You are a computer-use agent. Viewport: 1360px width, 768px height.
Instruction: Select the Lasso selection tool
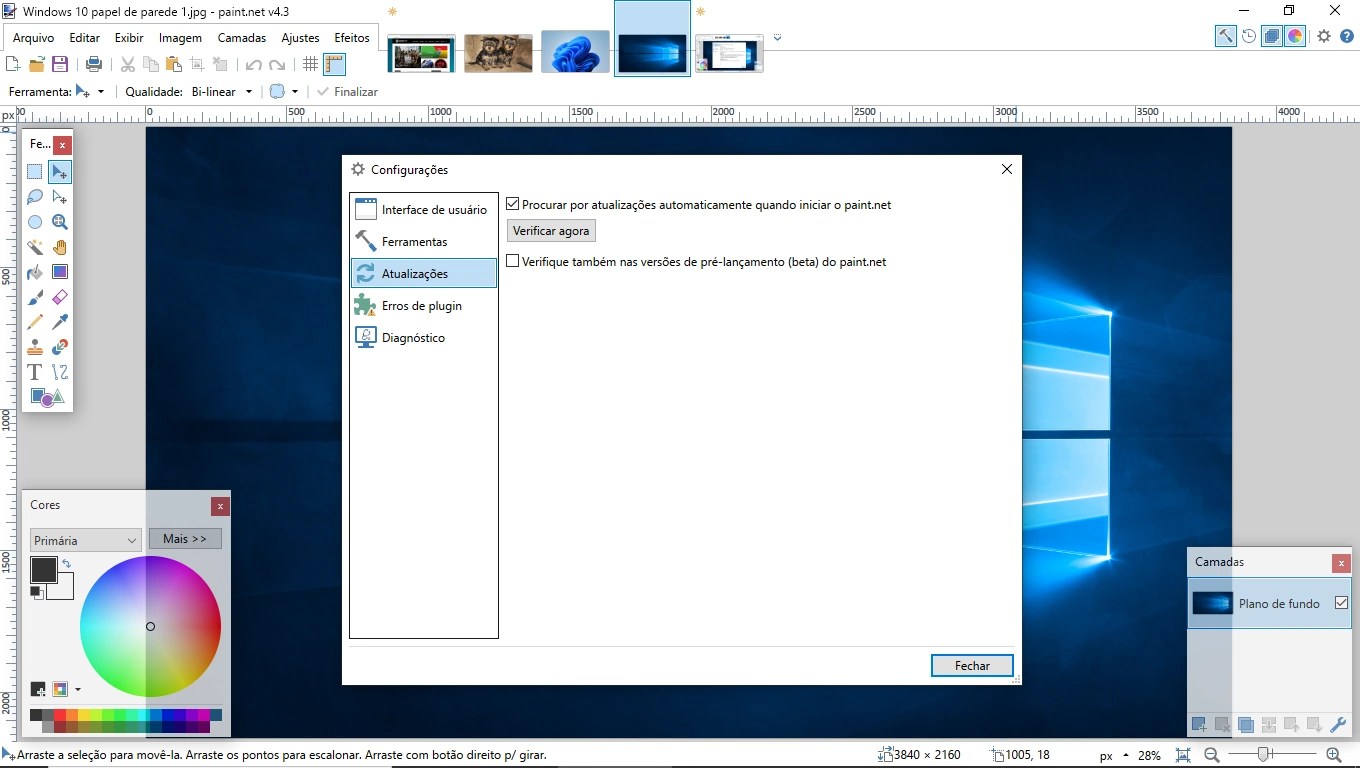34,196
